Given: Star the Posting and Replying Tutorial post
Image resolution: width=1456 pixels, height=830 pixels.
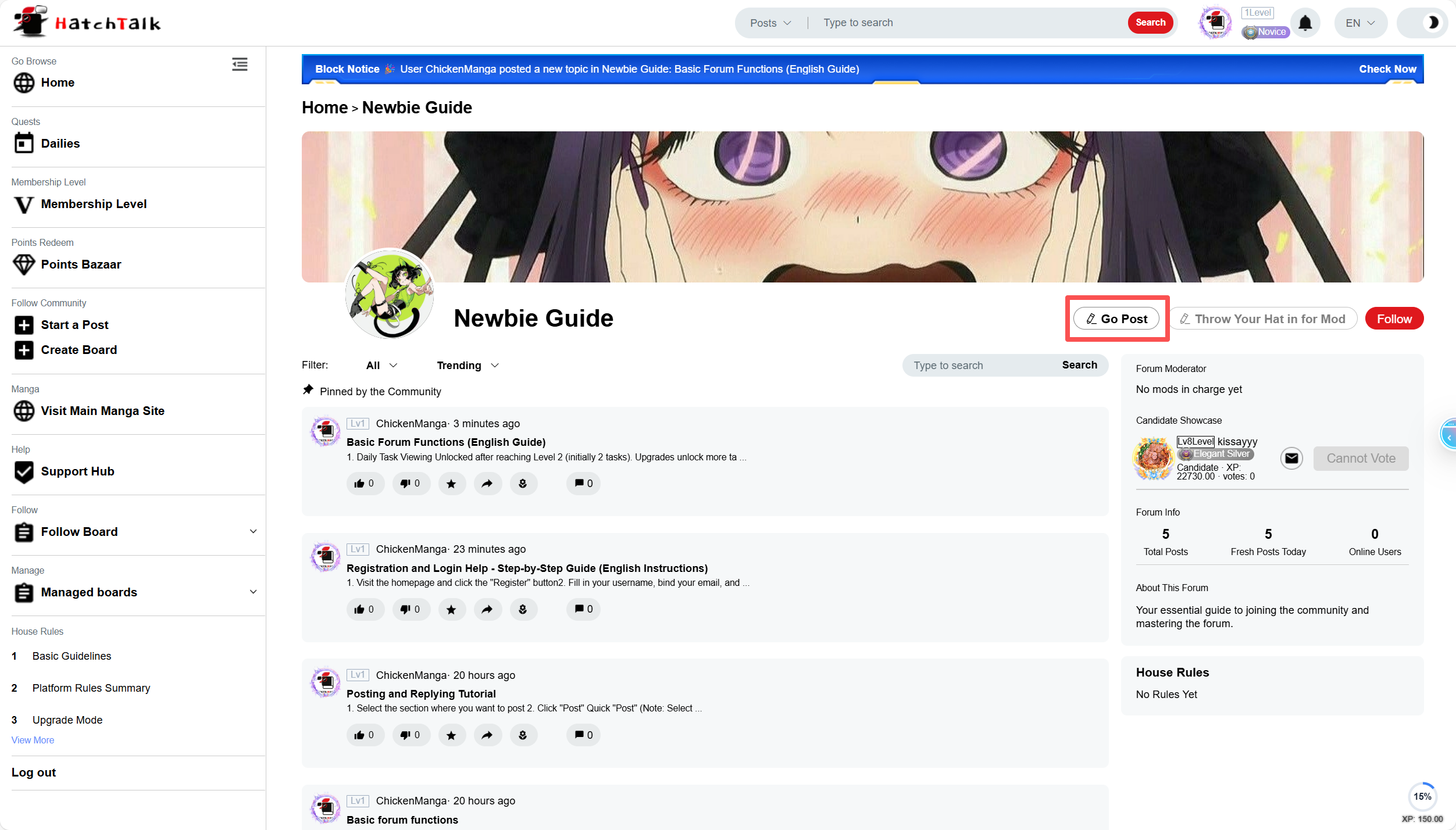Looking at the screenshot, I should (x=451, y=735).
